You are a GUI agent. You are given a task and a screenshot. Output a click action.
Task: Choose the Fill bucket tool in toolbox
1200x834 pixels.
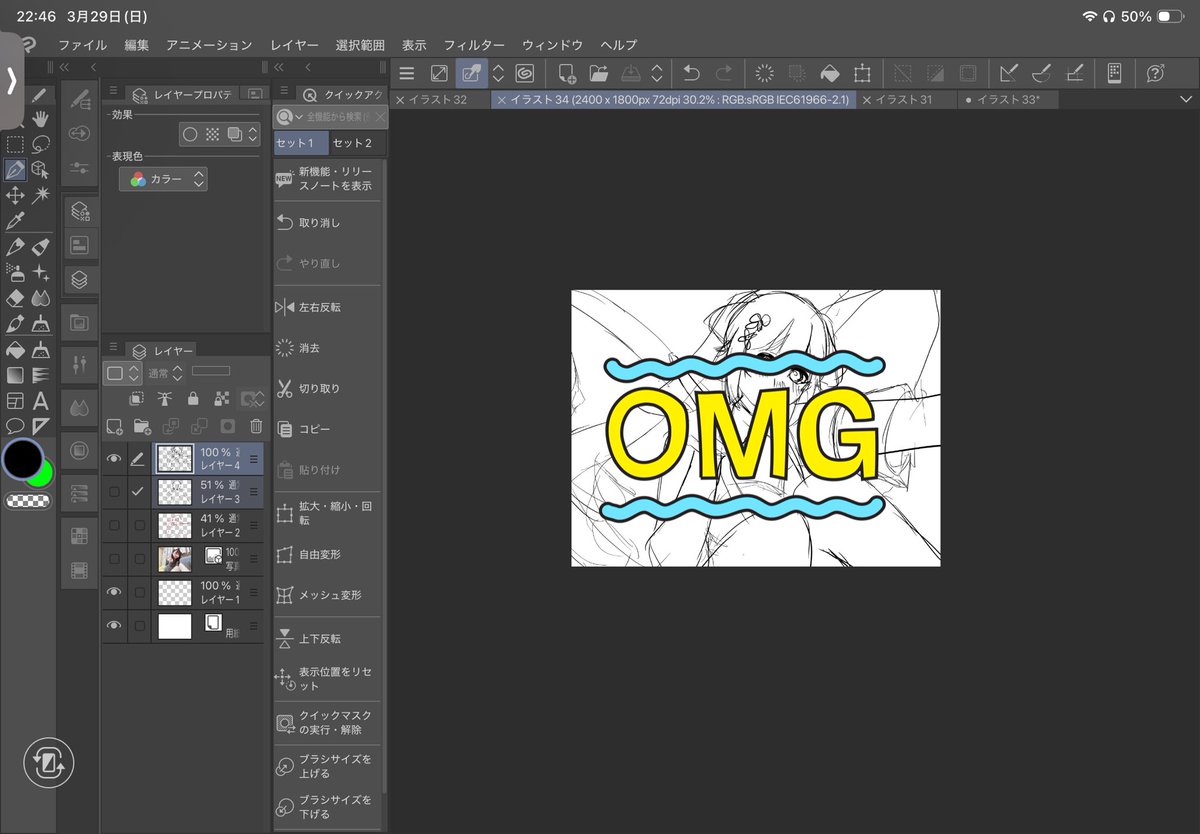(14, 350)
